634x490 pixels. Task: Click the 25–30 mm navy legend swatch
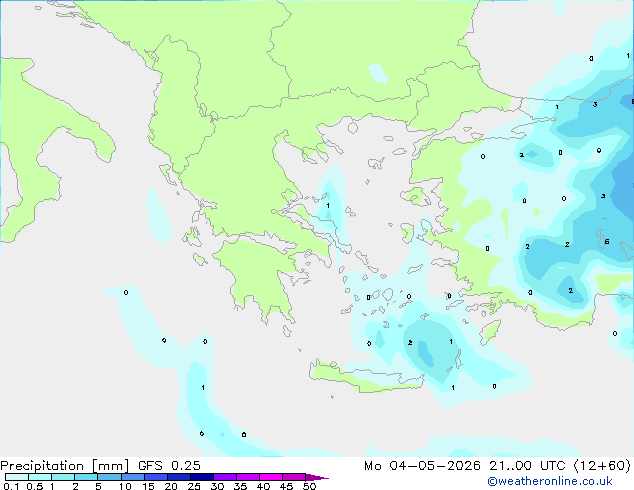coord(201,477)
